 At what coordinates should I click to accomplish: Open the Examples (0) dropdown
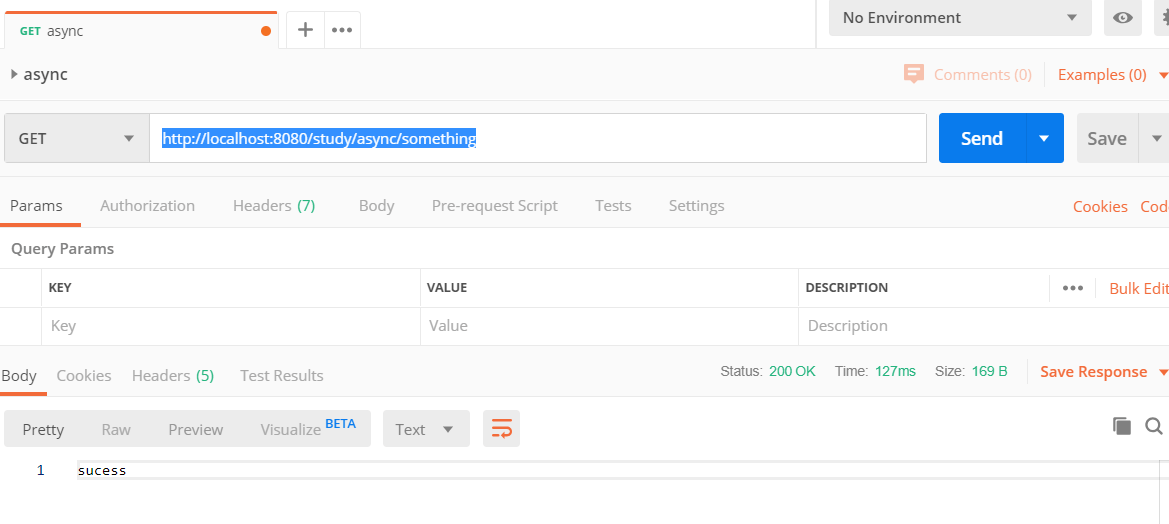point(1112,75)
